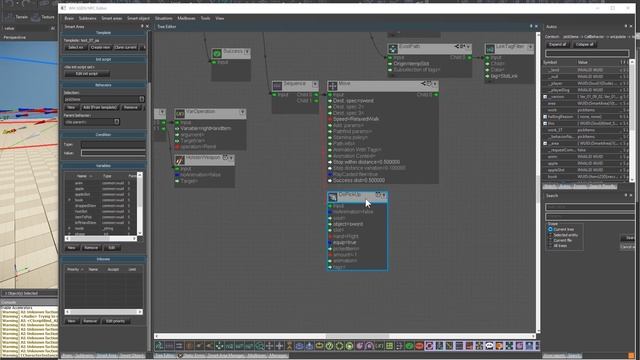Open the Subbrains menu

pos(87,18)
